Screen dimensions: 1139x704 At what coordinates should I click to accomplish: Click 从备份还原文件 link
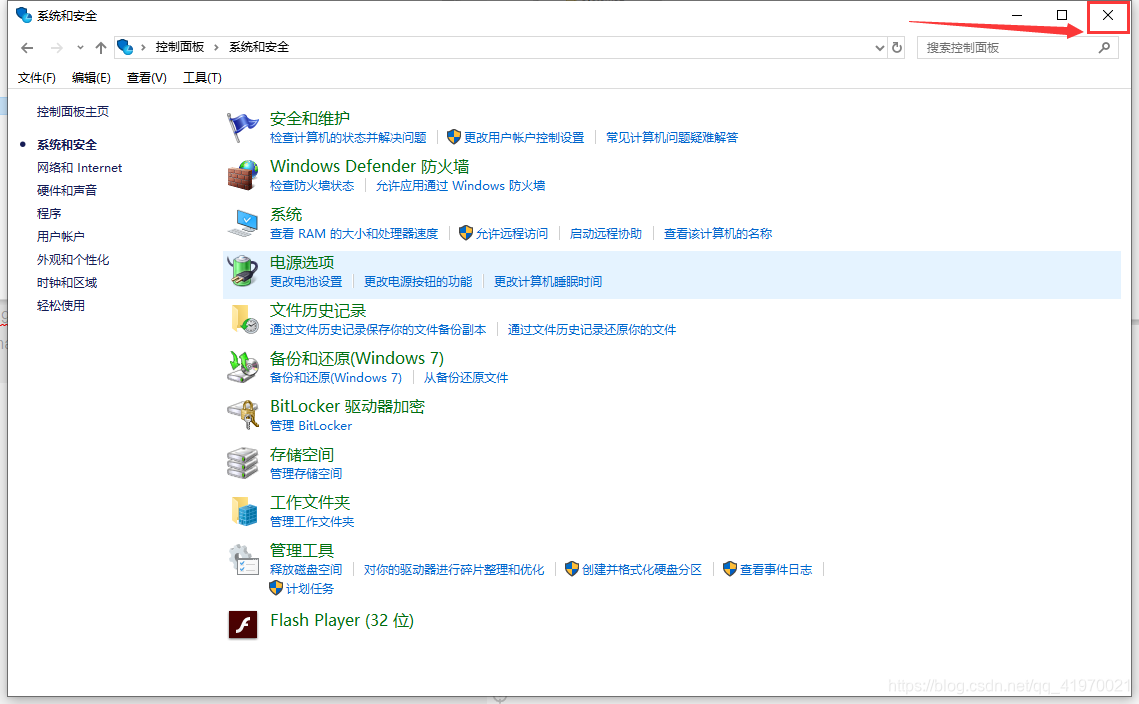coord(466,378)
